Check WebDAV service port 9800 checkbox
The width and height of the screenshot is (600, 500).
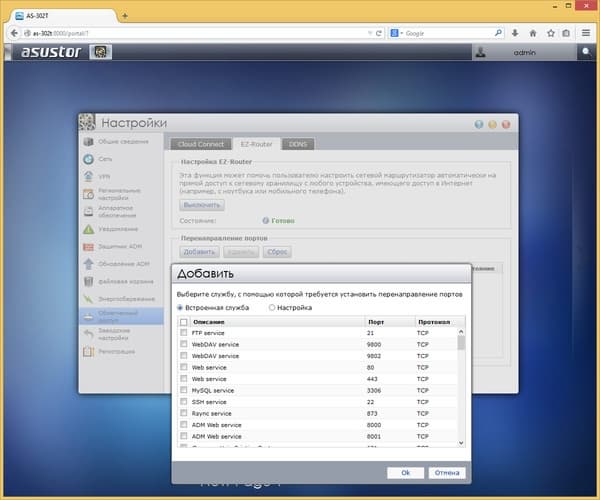(184, 344)
